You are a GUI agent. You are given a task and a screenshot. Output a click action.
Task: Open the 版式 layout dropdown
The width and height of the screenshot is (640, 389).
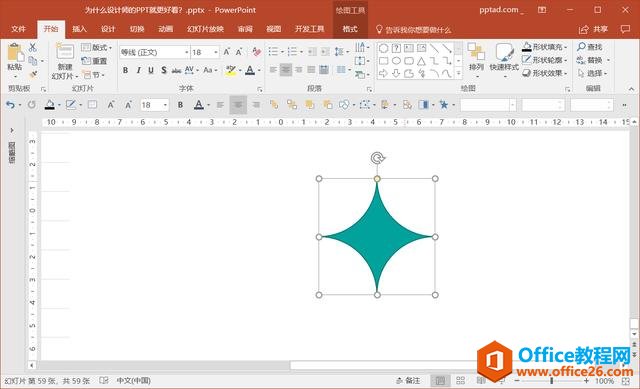[x=96, y=47]
